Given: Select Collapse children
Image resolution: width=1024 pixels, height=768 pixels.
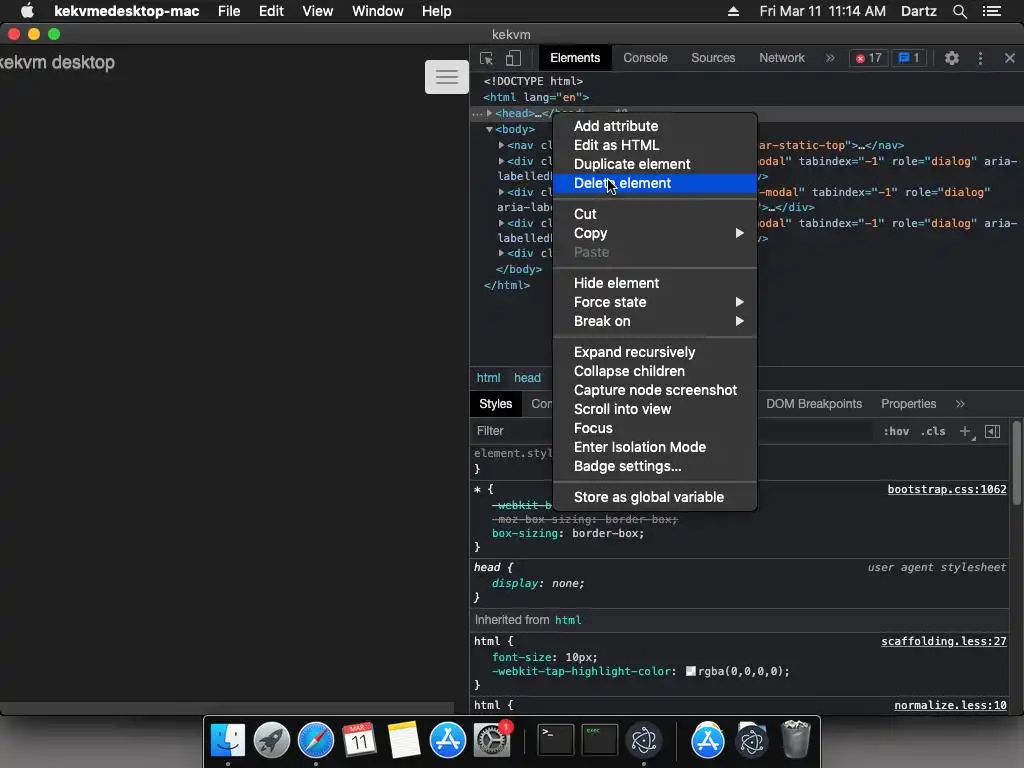Looking at the screenshot, I should pos(655,371).
